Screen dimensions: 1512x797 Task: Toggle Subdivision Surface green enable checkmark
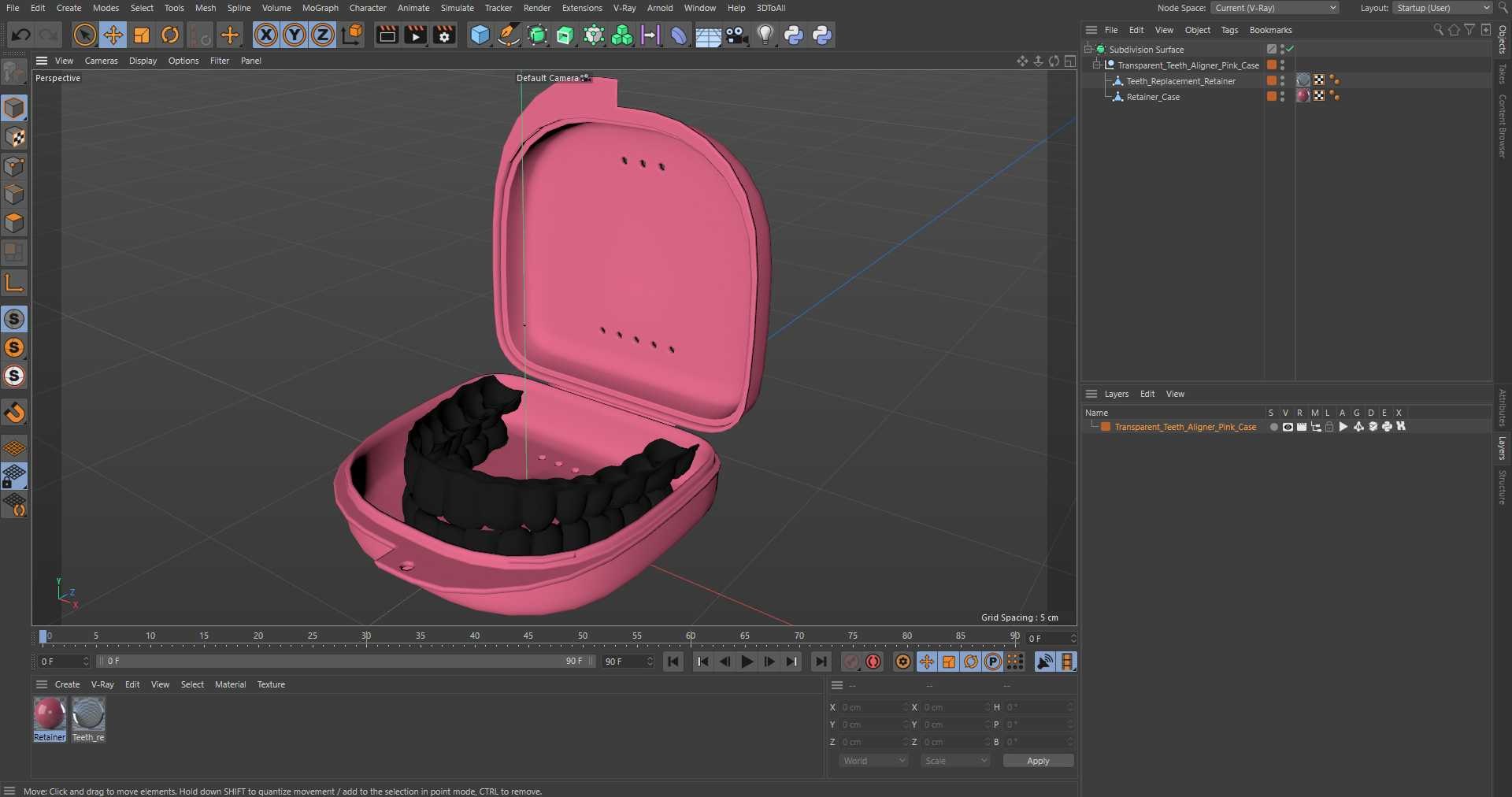pos(1290,49)
